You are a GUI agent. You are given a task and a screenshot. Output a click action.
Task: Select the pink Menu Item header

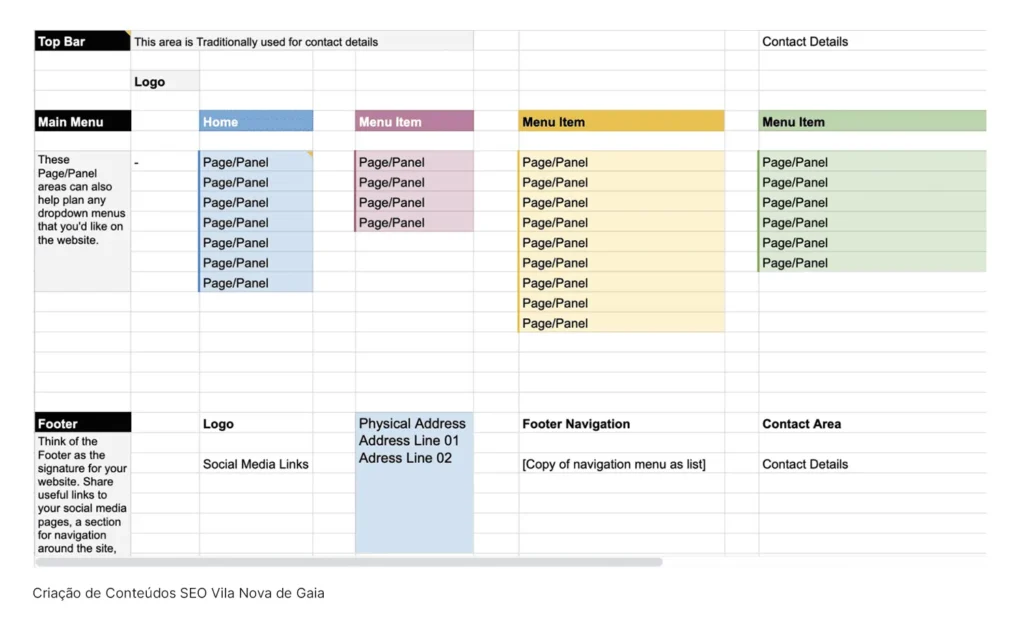point(414,122)
